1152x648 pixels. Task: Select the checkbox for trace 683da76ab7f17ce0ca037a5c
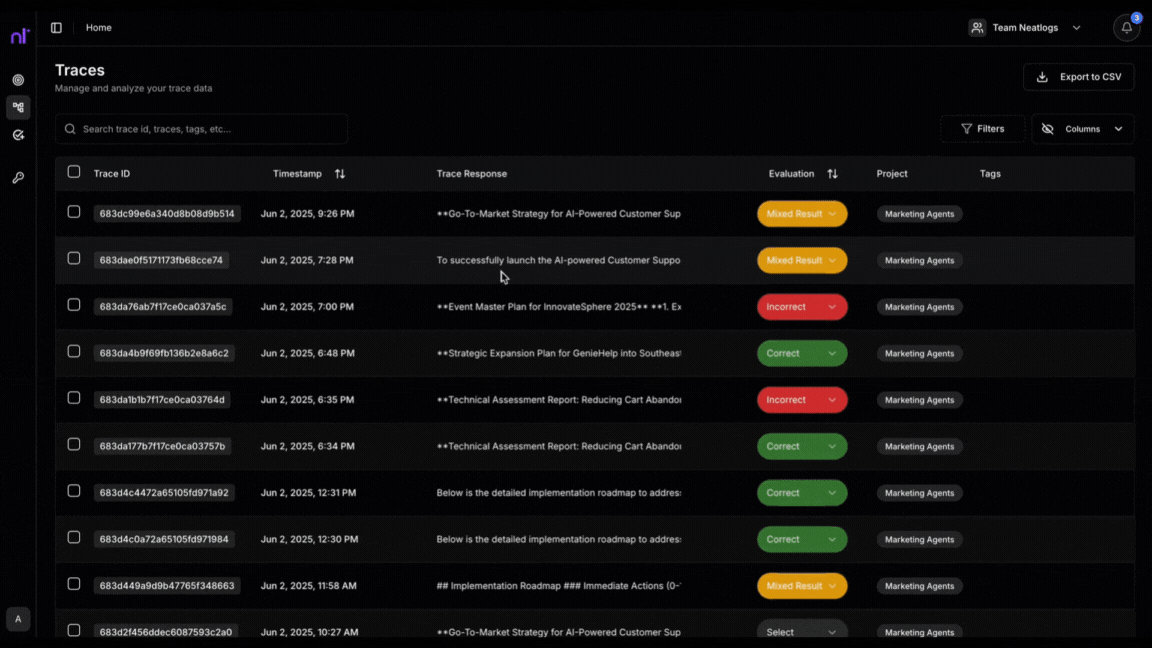(x=74, y=306)
